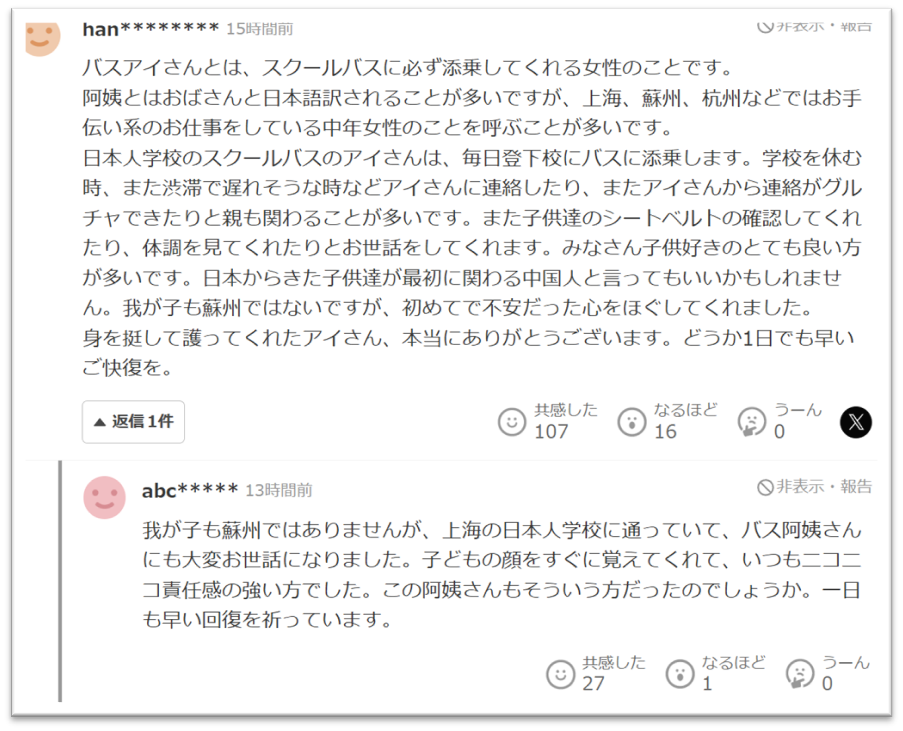Image resolution: width=903 pixels, height=731 pixels.
Task: Click the 107 共感した count
Action: point(551,431)
